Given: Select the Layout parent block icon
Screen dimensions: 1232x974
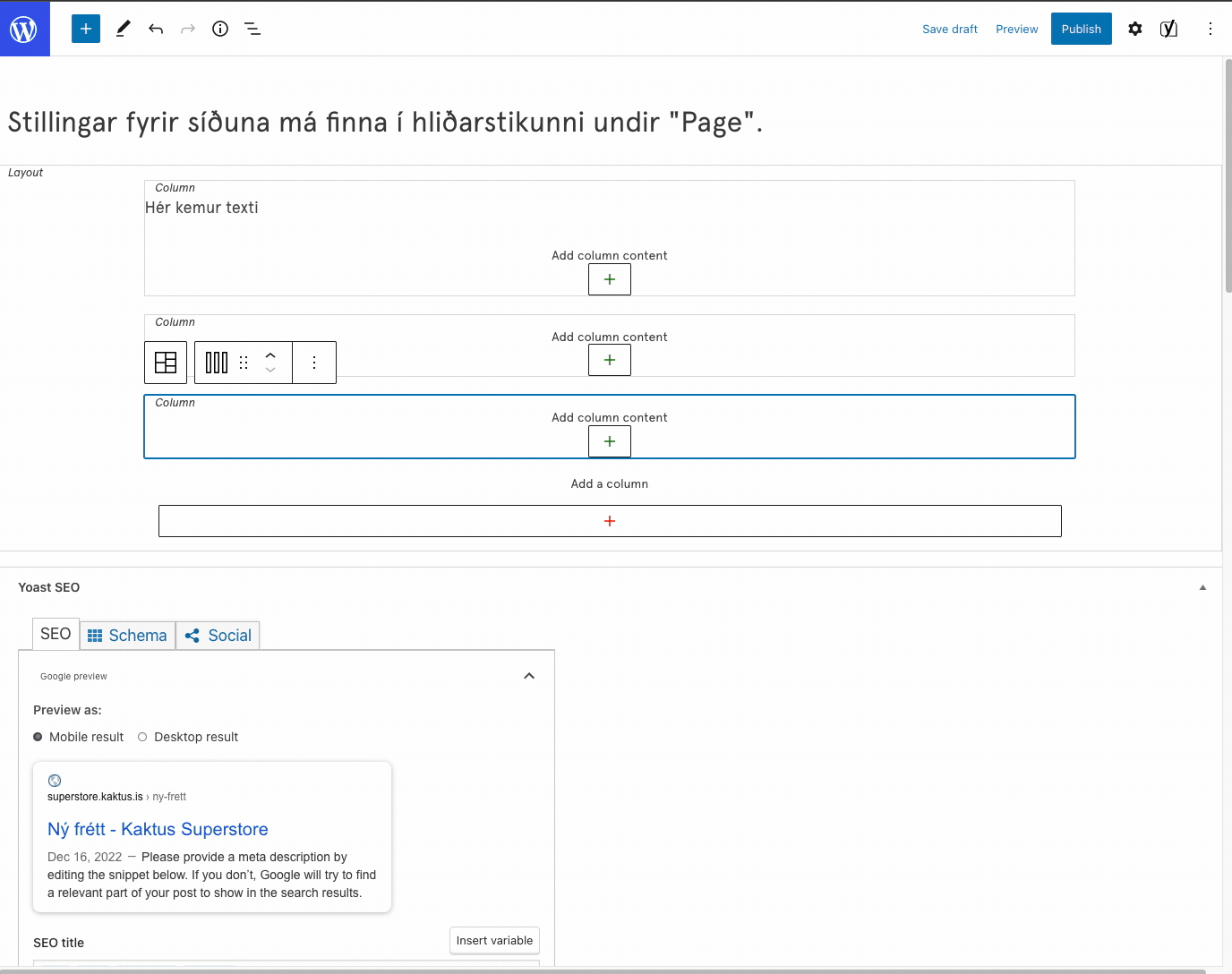Looking at the screenshot, I should [166, 363].
